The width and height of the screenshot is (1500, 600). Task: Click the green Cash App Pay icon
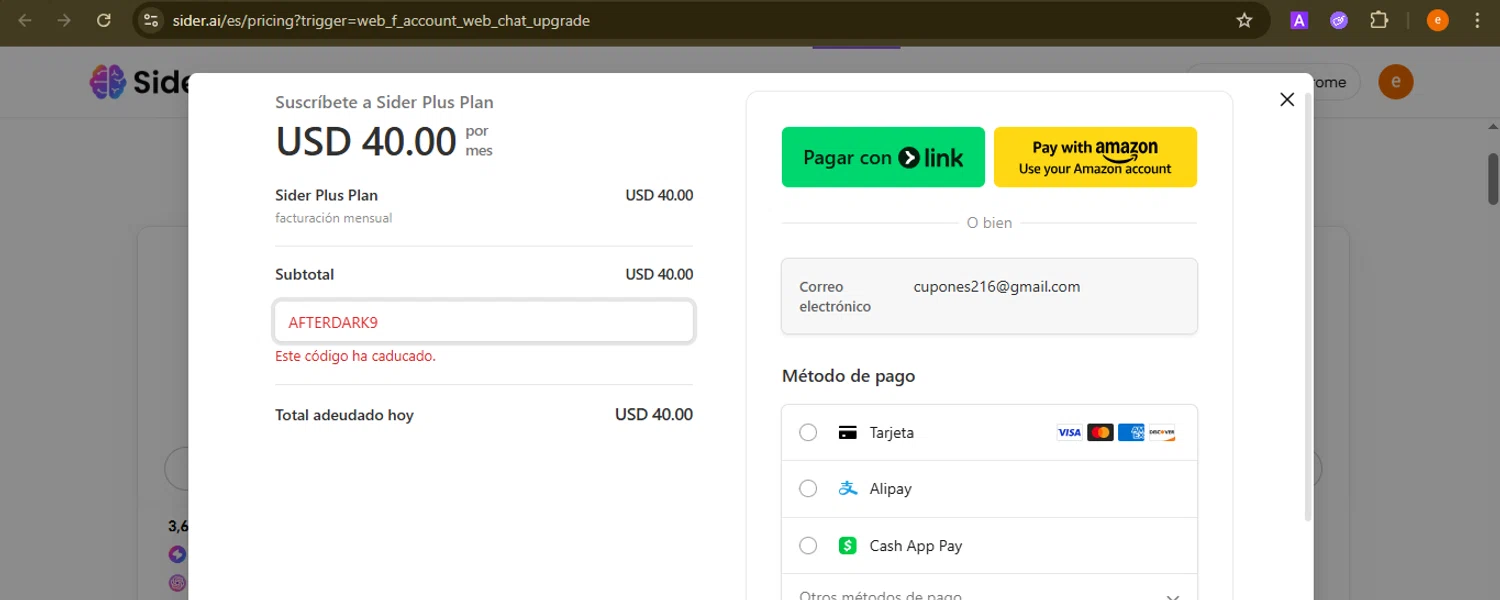point(848,546)
